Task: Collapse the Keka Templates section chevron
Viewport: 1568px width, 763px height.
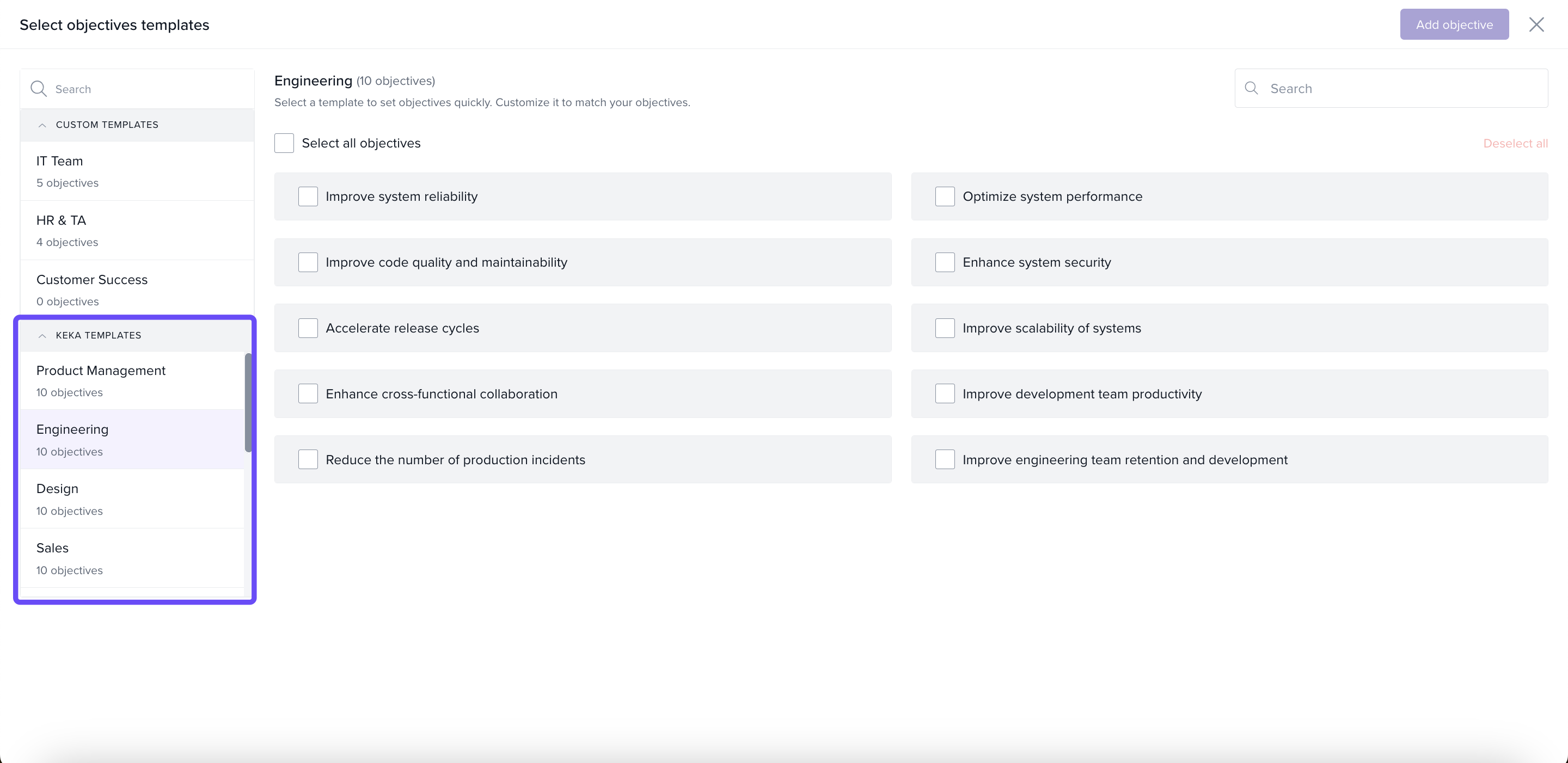Action: 42,336
